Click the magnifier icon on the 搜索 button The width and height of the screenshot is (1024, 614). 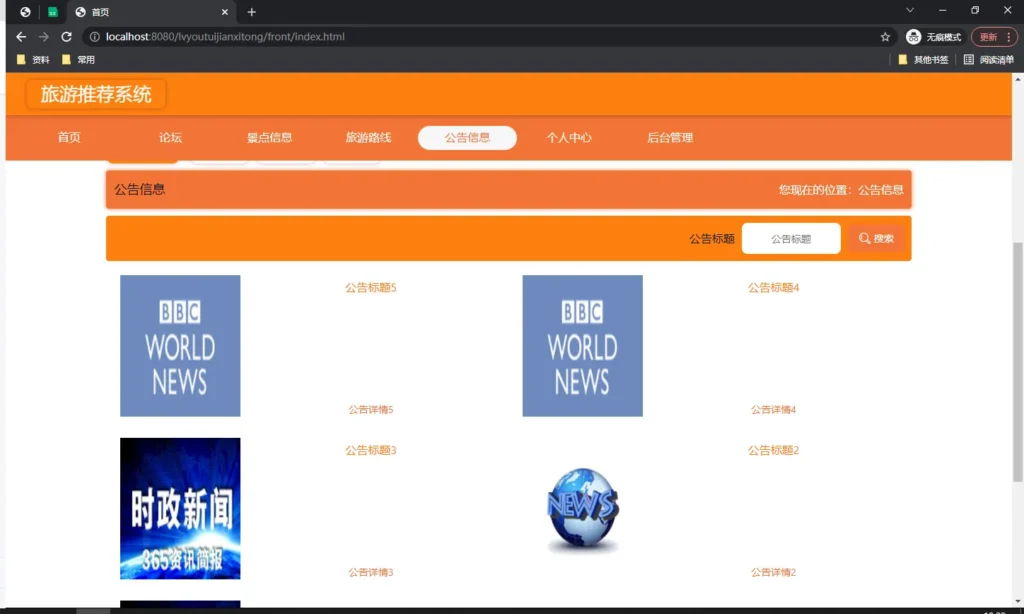tap(864, 238)
